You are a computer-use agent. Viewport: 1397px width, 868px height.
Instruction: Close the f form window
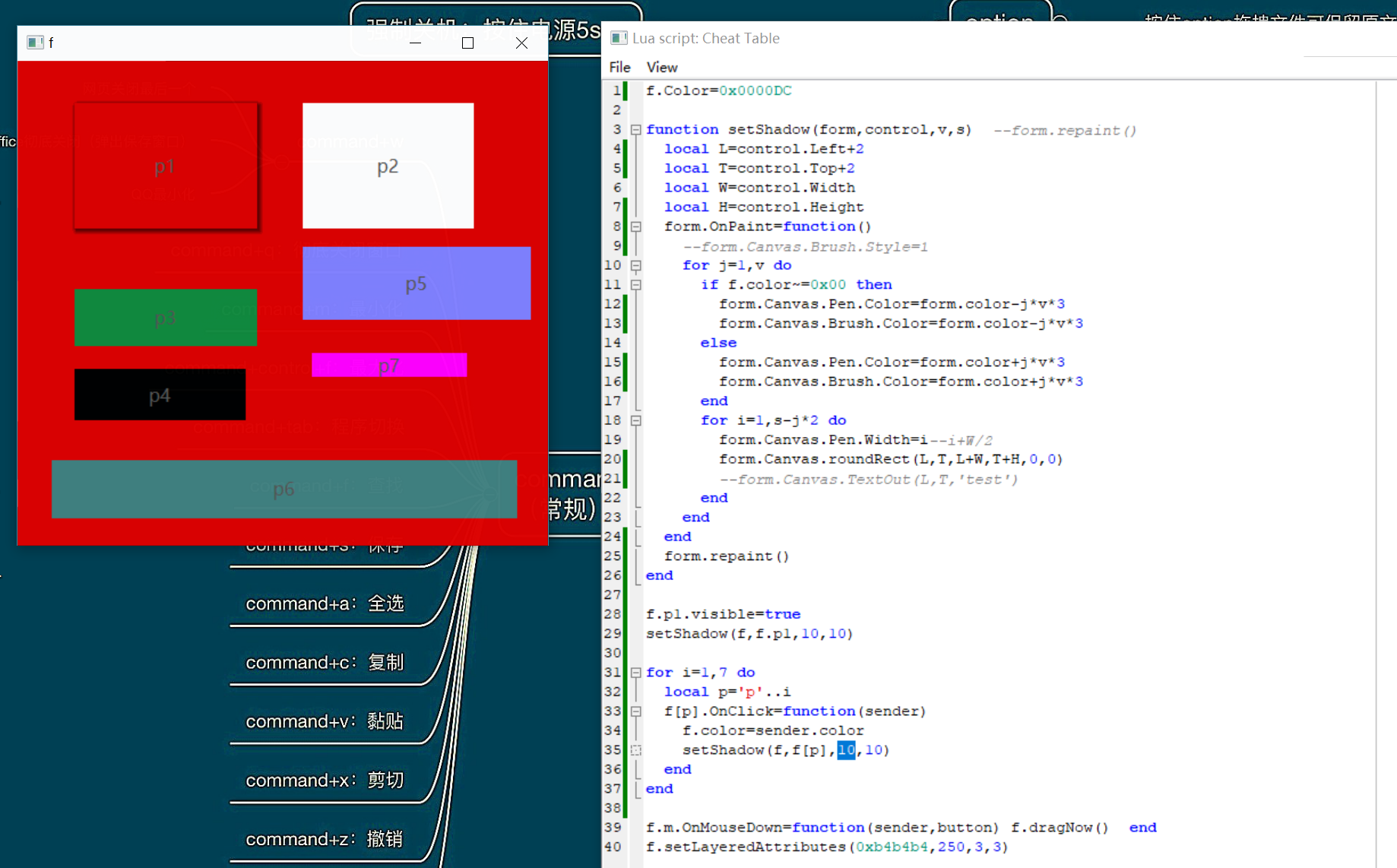[521, 43]
